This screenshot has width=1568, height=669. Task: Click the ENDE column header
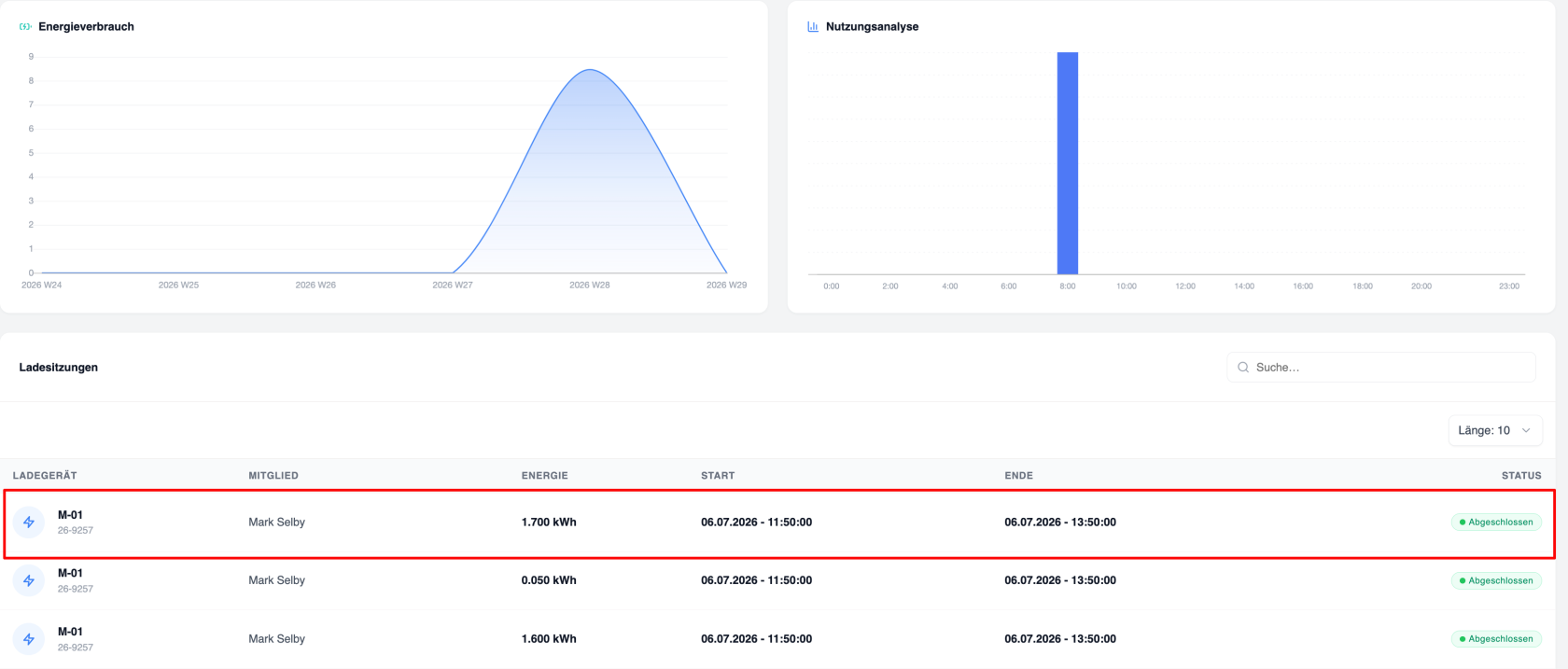[x=1019, y=476]
